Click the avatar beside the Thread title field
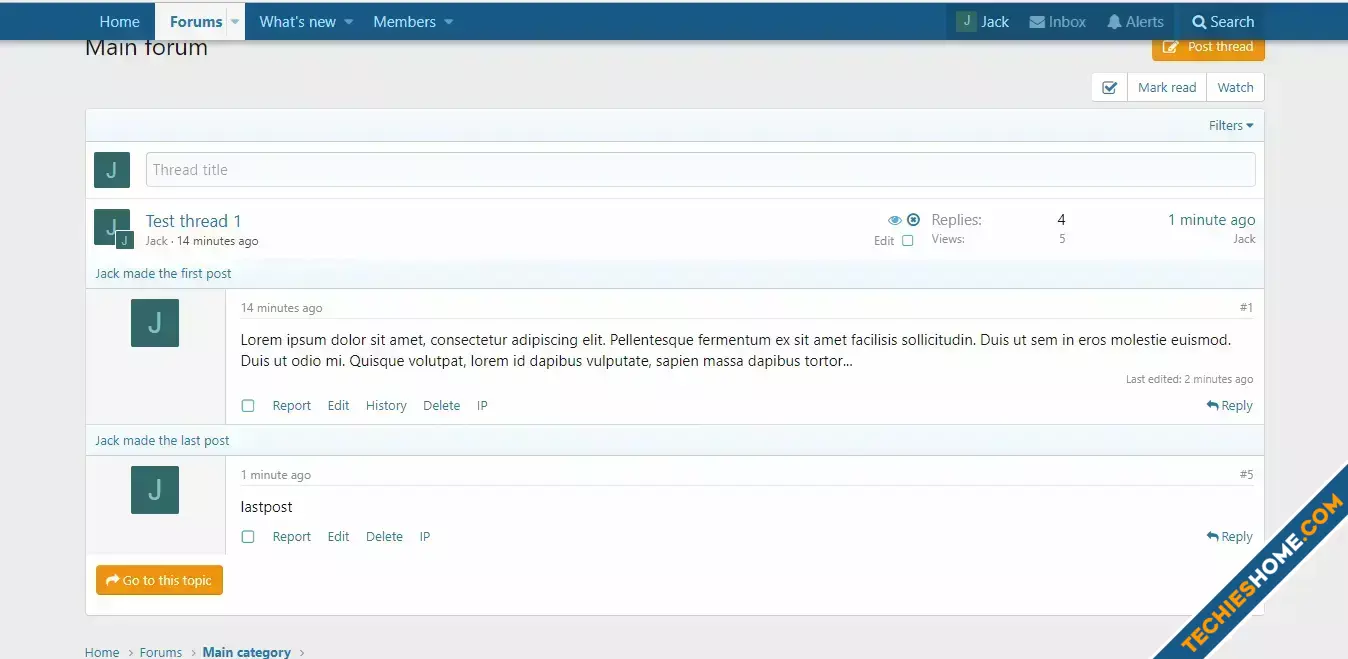 click(112, 170)
